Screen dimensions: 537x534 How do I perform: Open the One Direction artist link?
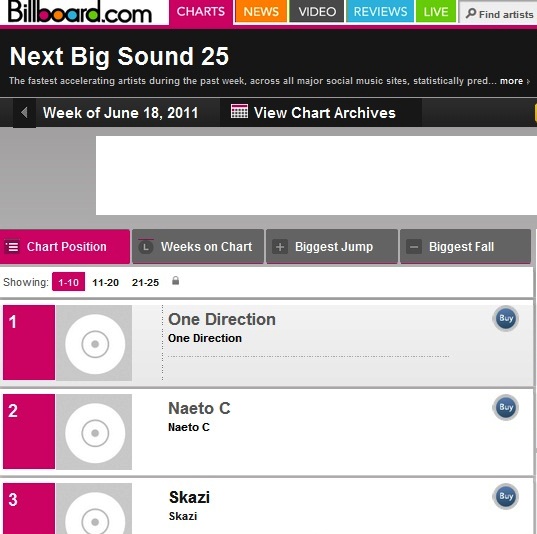pyautogui.click(x=222, y=320)
